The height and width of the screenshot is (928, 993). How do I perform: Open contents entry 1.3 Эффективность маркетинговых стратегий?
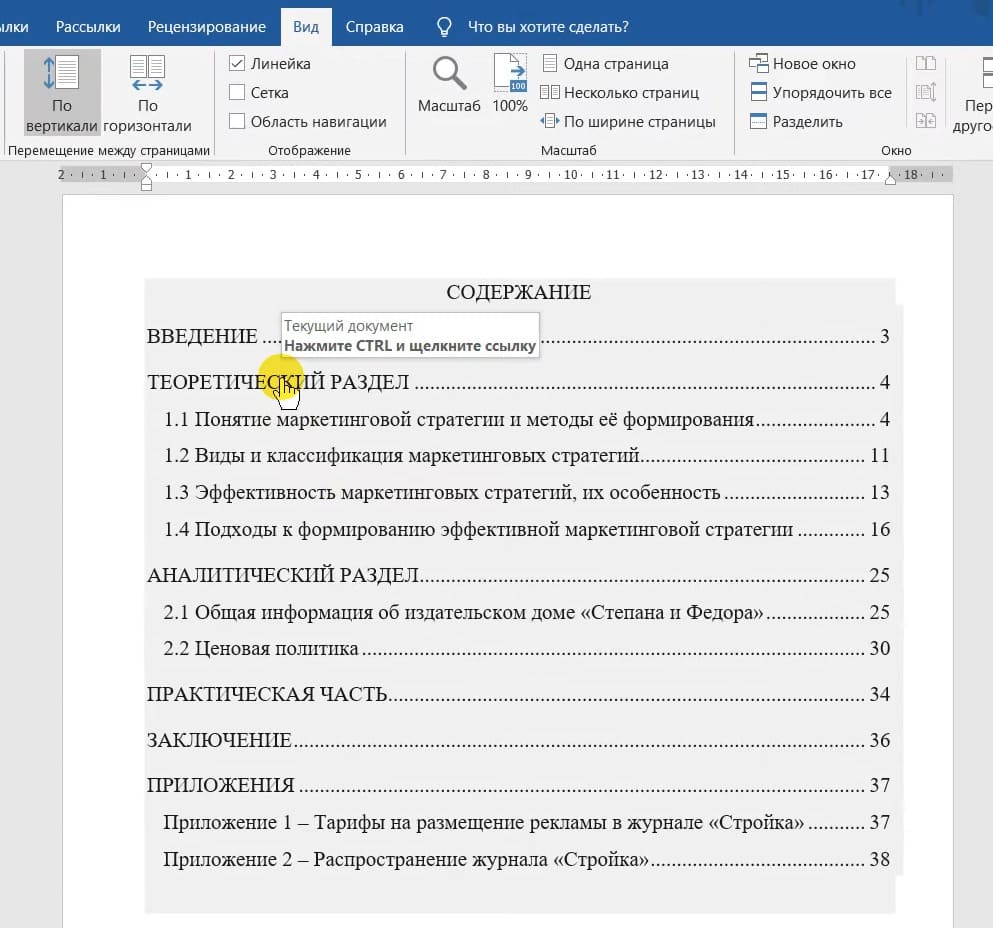coord(526,492)
